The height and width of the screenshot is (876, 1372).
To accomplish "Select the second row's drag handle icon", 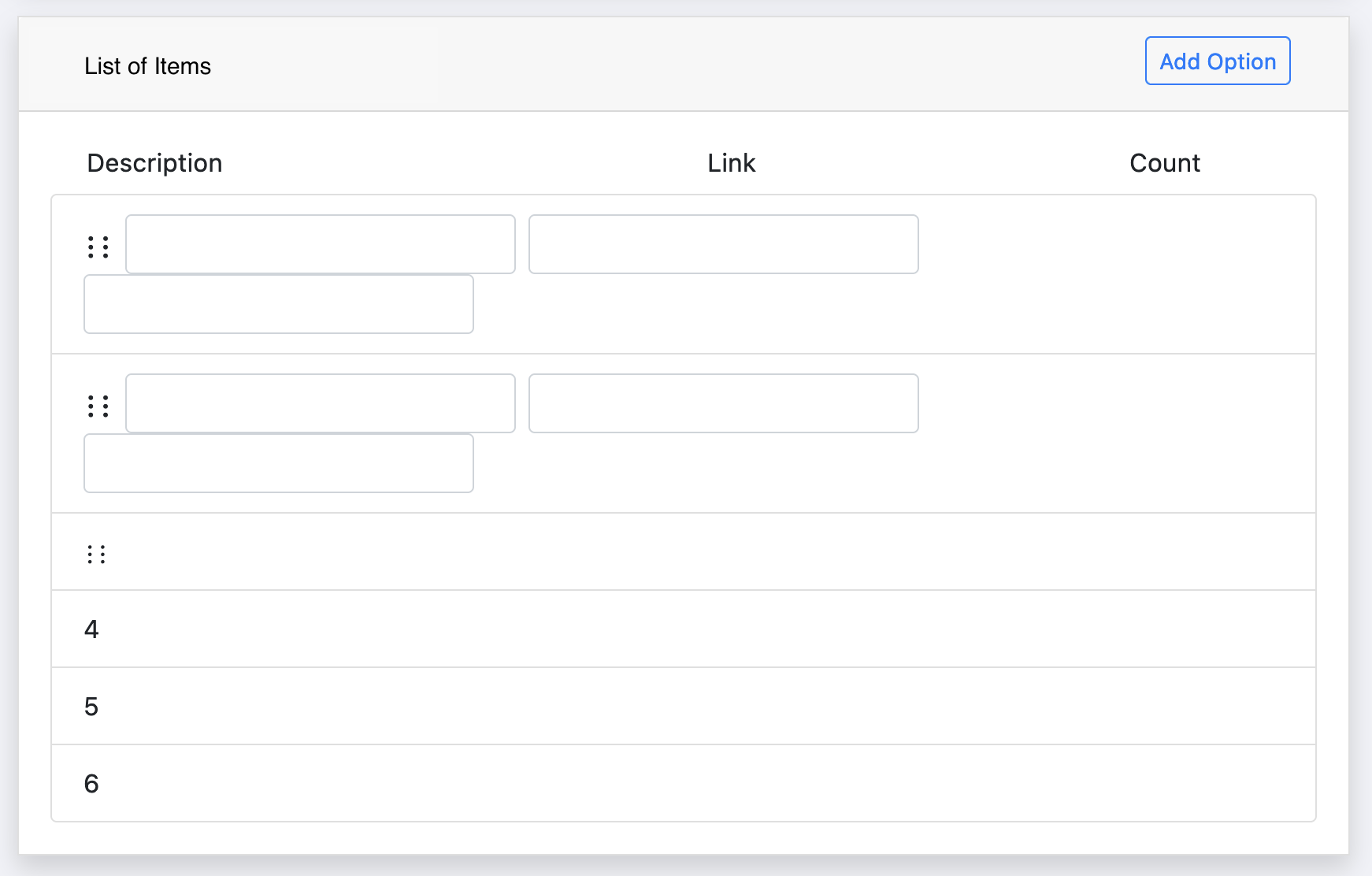I will pyautogui.click(x=98, y=406).
